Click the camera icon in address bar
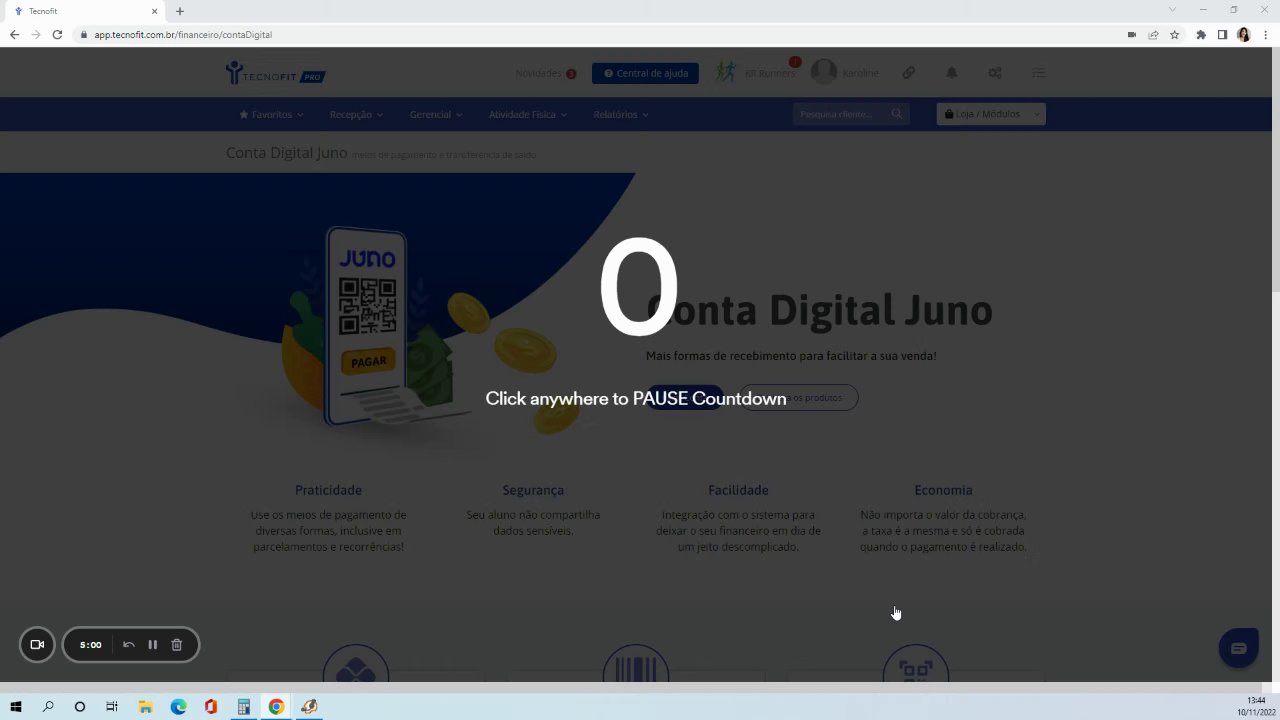1280x720 pixels. 1132,35
